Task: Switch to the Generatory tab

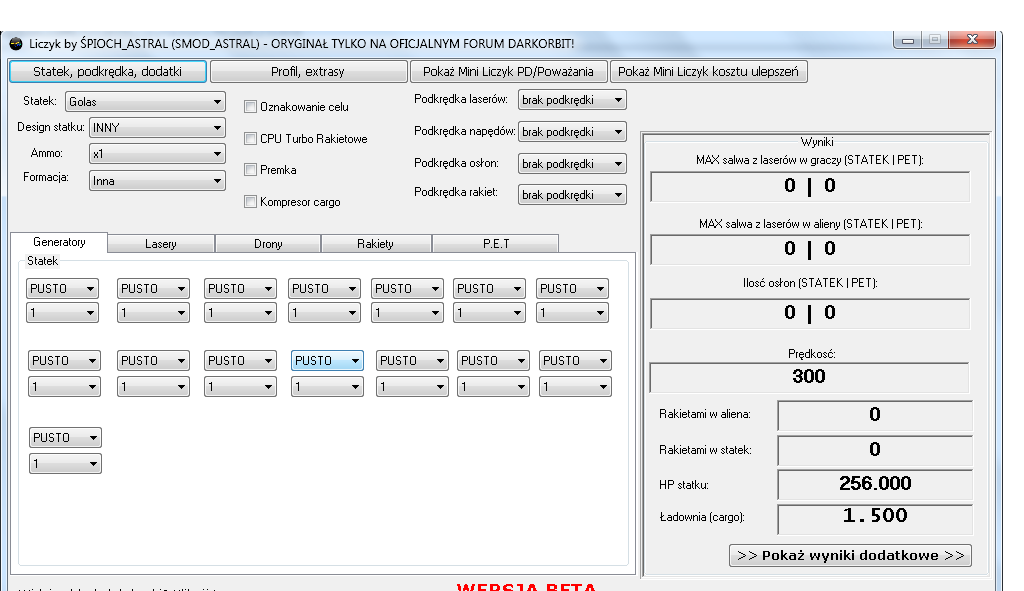Action: pos(59,242)
